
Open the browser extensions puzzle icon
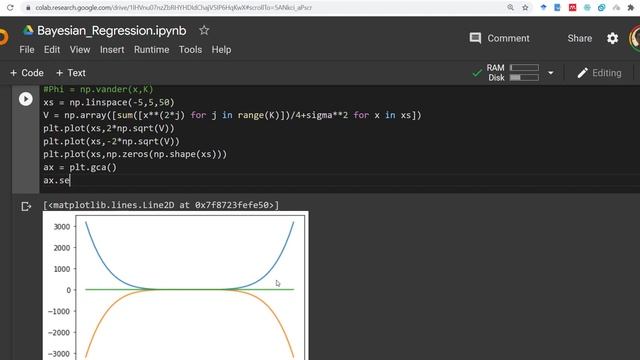click(631, 7)
